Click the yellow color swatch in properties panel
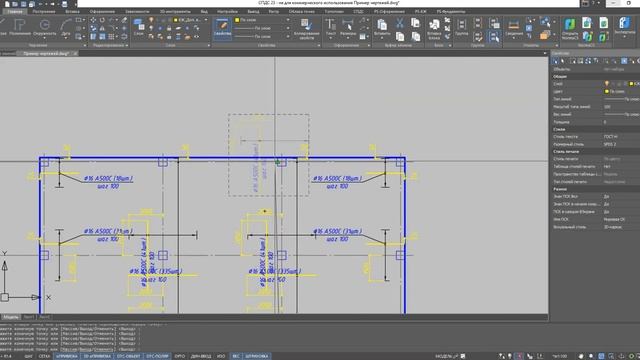Image resolution: width=640 pixels, height=360 pixels. pyautogui.click(x=607, y=91)
